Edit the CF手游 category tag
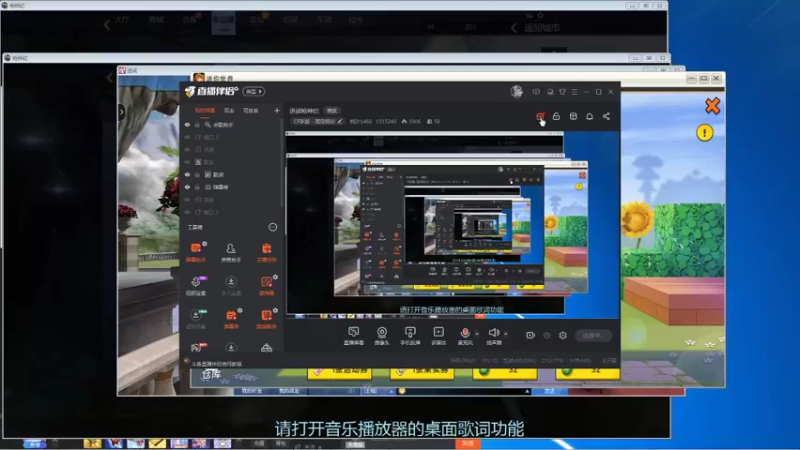The image size is (800, 450). click(318, 121)
